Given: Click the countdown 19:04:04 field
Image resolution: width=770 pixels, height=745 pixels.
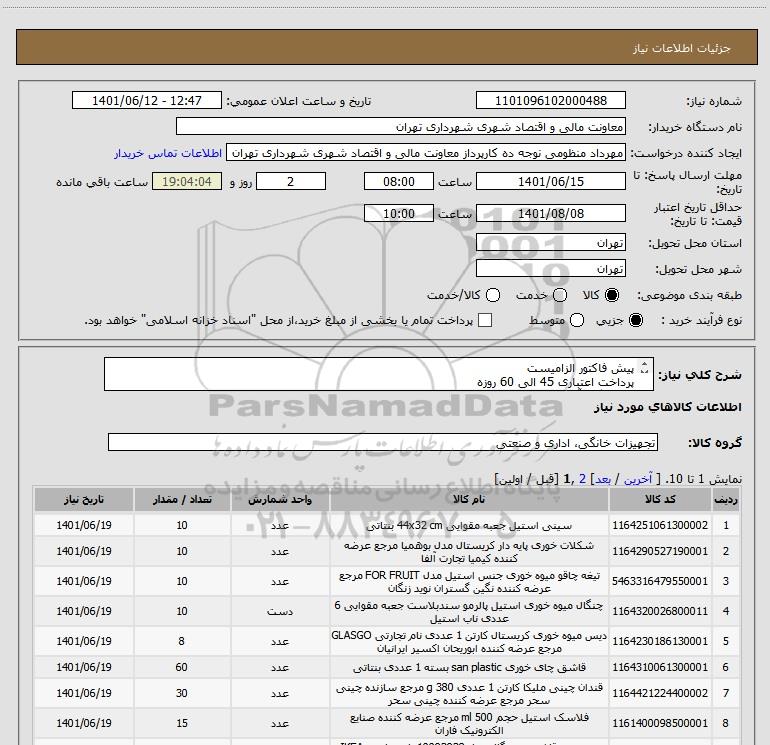Looking at the screenshot, I should coord(187,181).
